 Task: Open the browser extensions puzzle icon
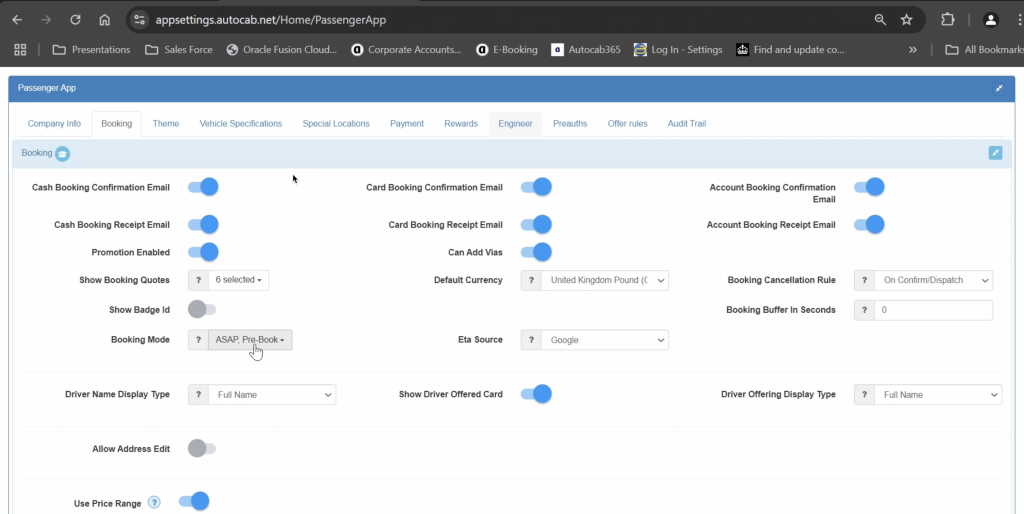[948, 20]
